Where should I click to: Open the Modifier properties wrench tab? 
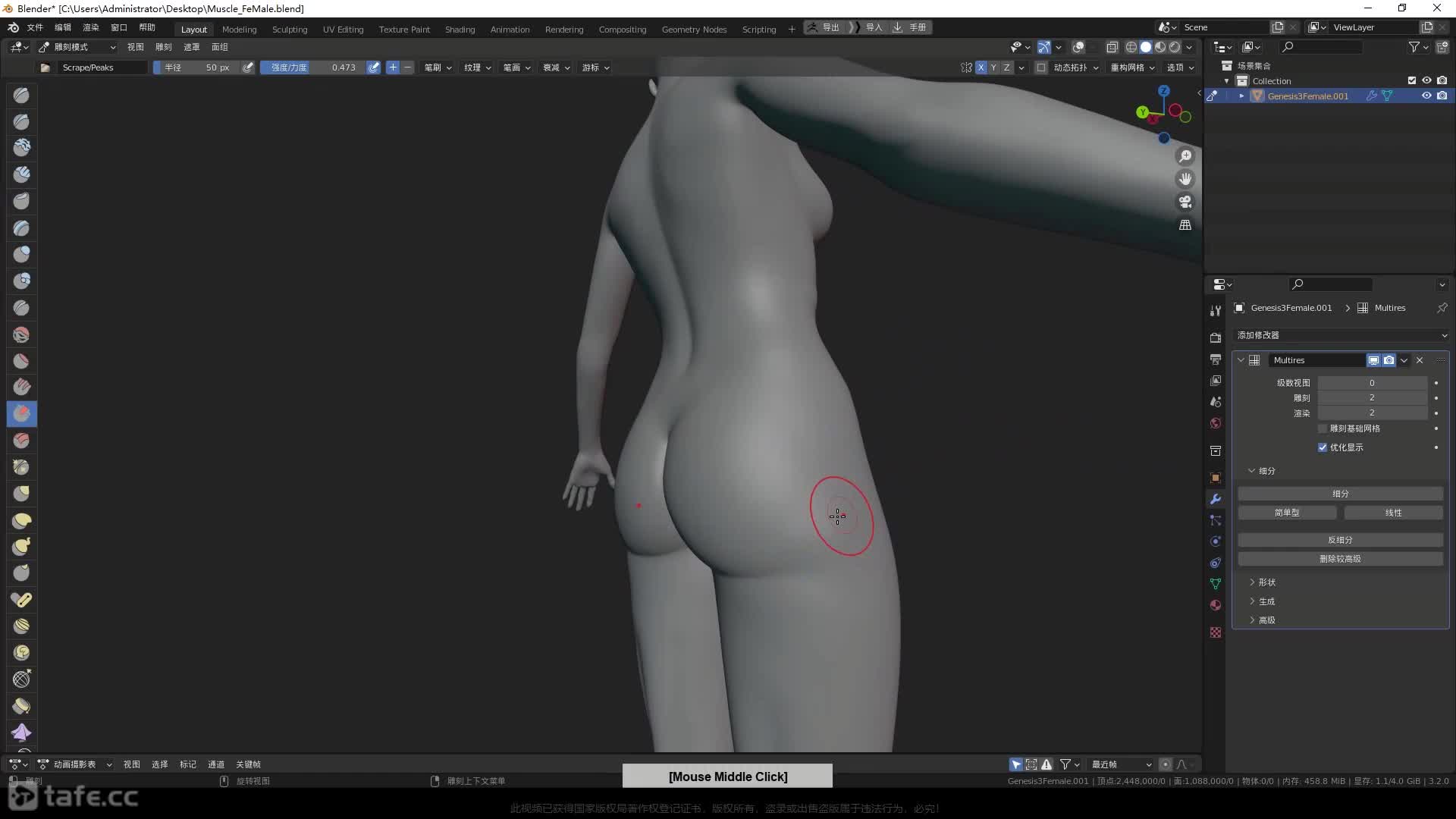[x=1216, y=499]
